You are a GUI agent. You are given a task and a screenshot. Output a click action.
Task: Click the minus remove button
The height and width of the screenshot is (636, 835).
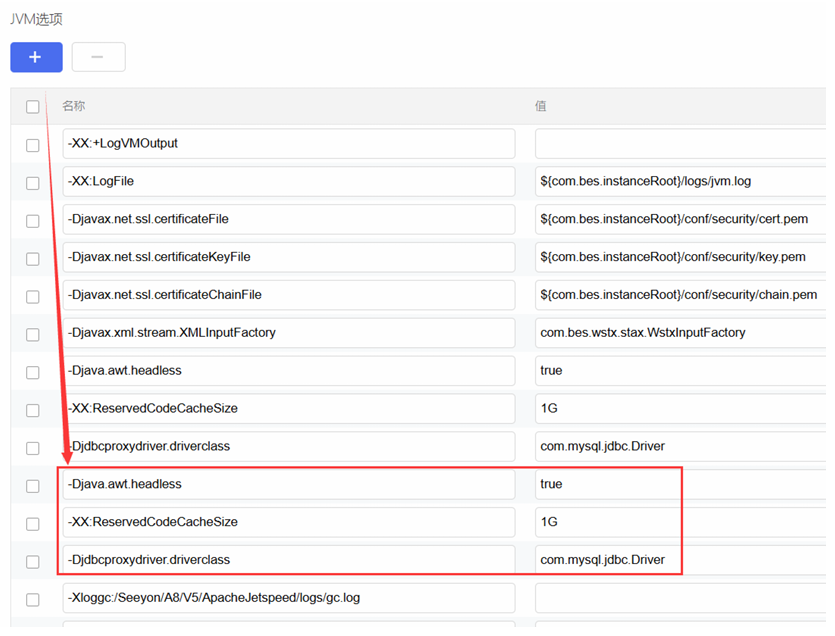point(98,57)
